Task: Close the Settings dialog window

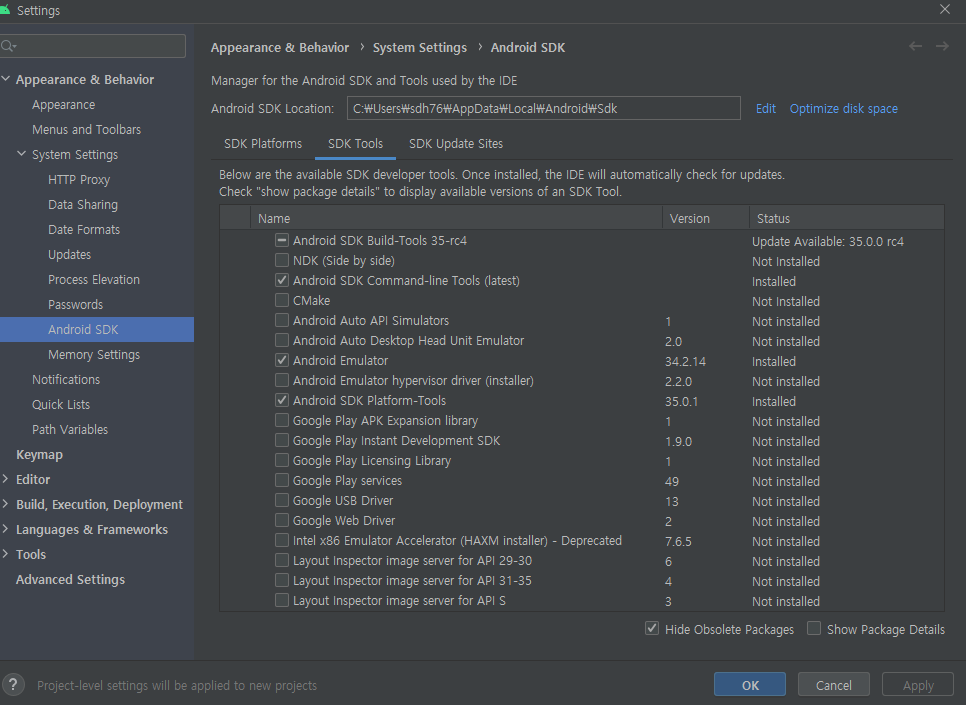Action: [x=944, y=9]
